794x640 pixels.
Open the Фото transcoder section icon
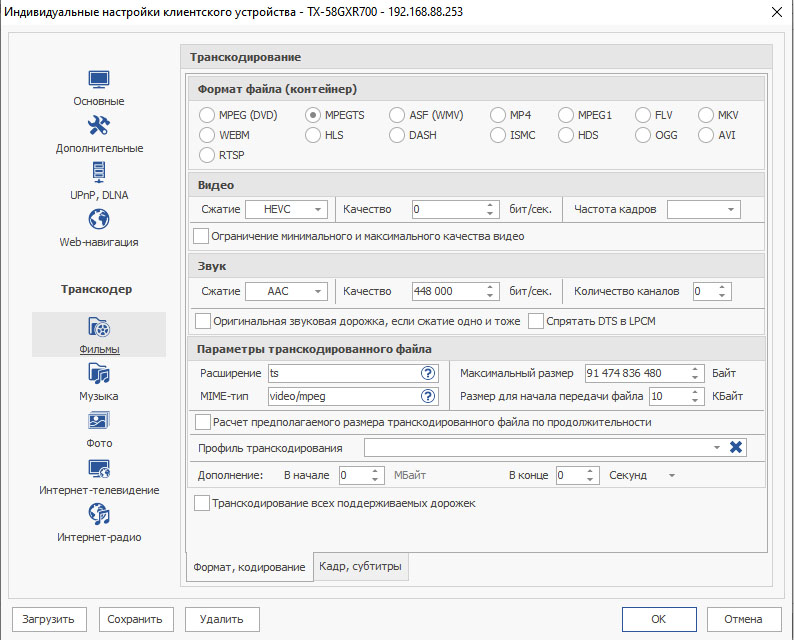[98, 421]
